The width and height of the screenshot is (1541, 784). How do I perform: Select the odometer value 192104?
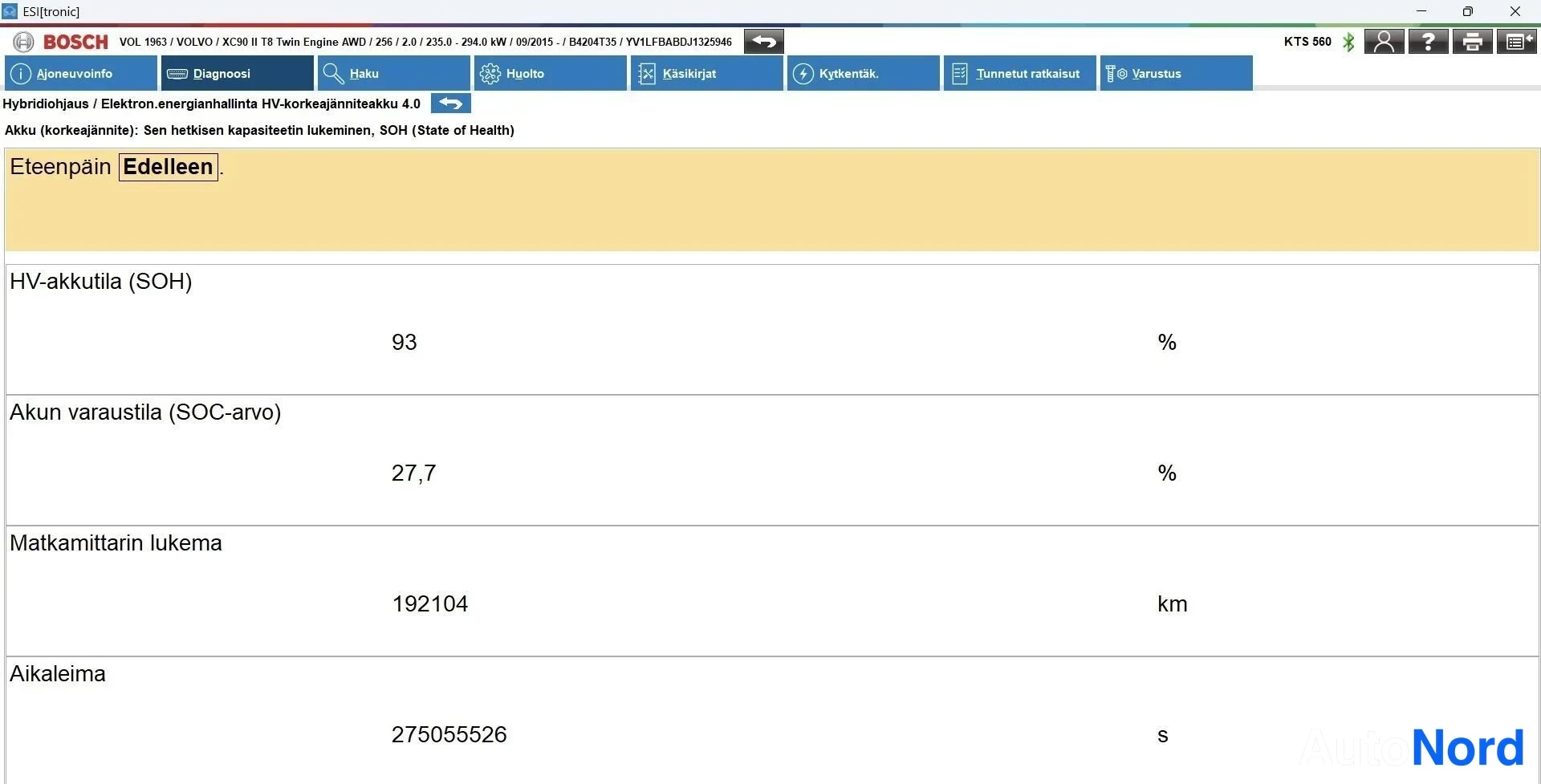(x=429, y=604)
